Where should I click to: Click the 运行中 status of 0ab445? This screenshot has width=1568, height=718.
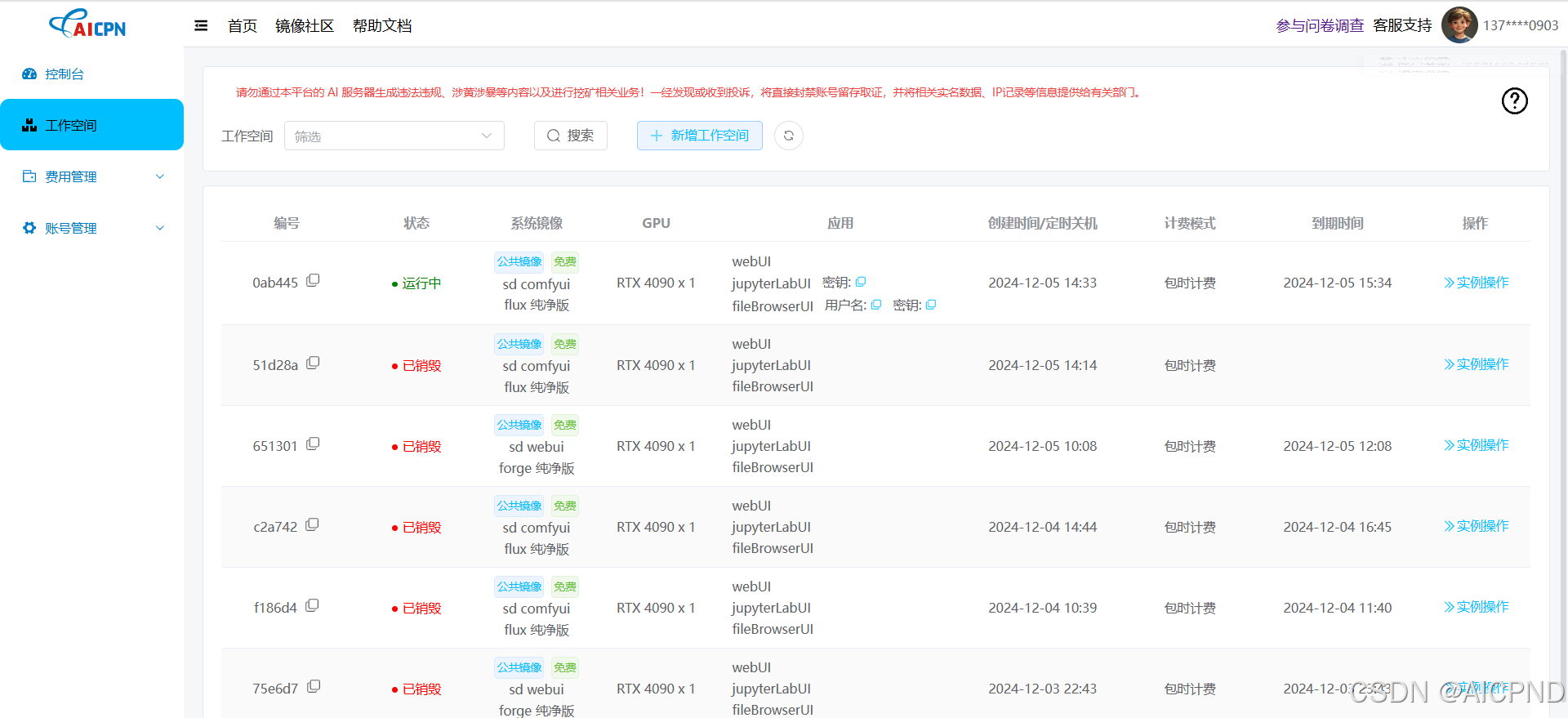tap(416, 283)
